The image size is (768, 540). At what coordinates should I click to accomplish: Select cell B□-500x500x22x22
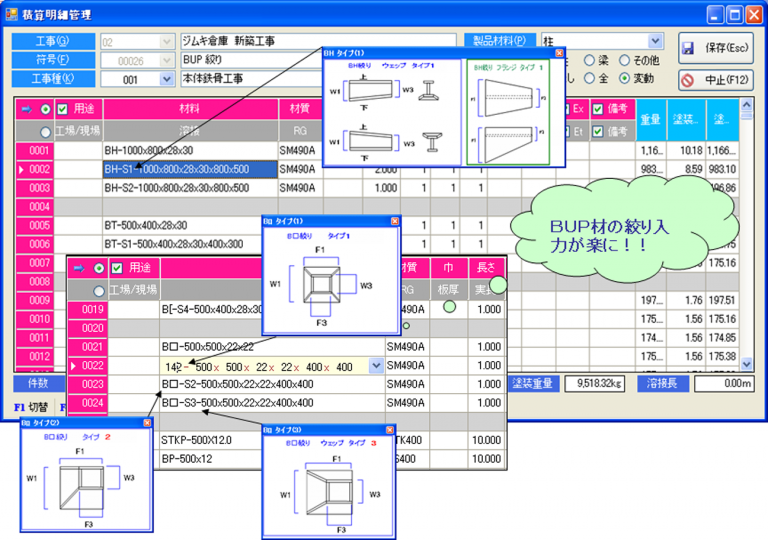pyautogui.click(x=272, y=347)
